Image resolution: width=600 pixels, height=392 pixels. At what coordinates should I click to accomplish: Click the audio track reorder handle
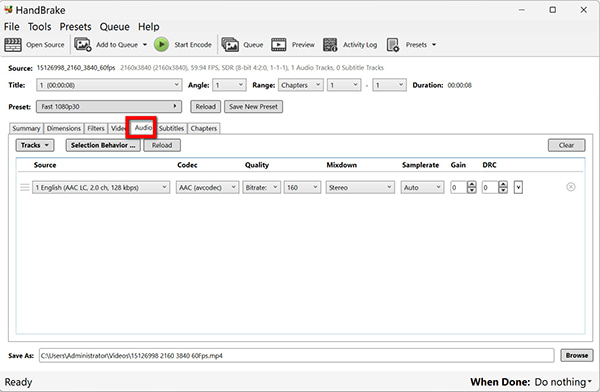24,187
